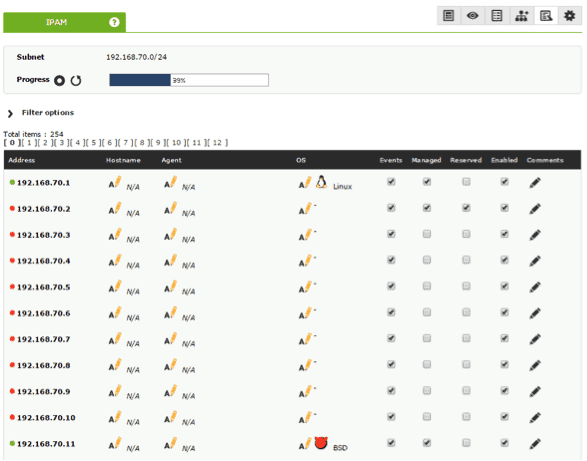Enable Managed checkbox for 192.168.70.5
Viewport: 587px width, 461px height.
pyautogui.click(x=427, y=286)
